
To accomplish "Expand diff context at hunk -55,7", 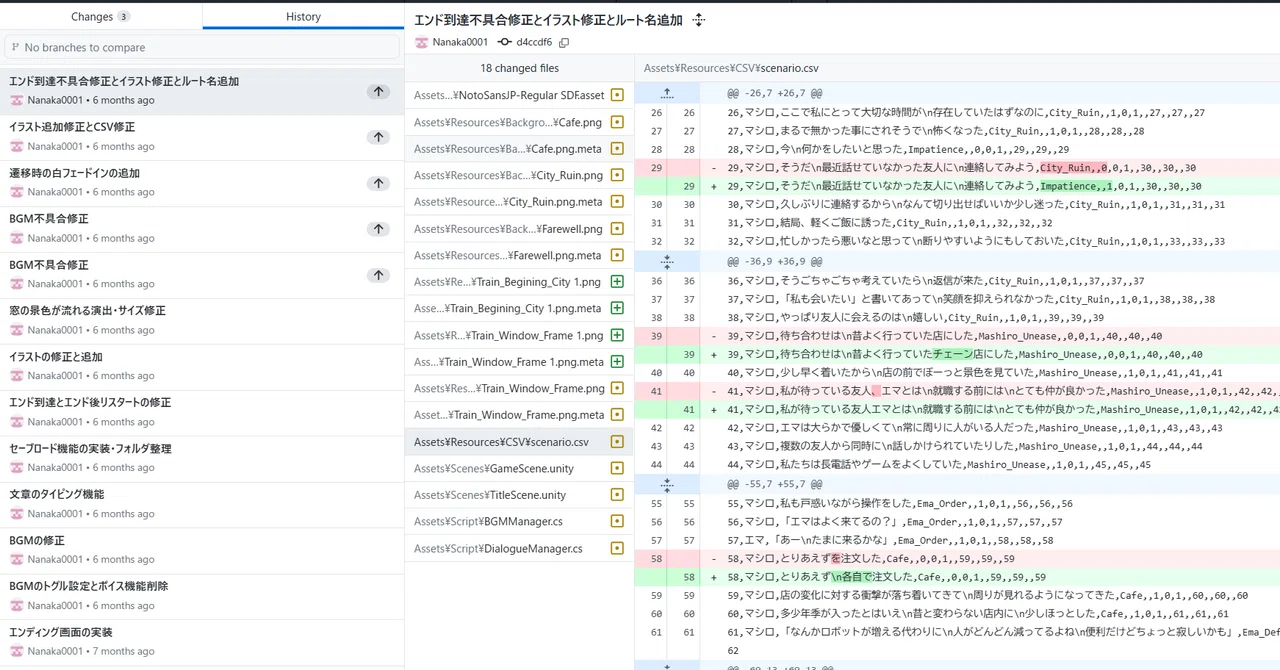I will [x=667, y=484].
